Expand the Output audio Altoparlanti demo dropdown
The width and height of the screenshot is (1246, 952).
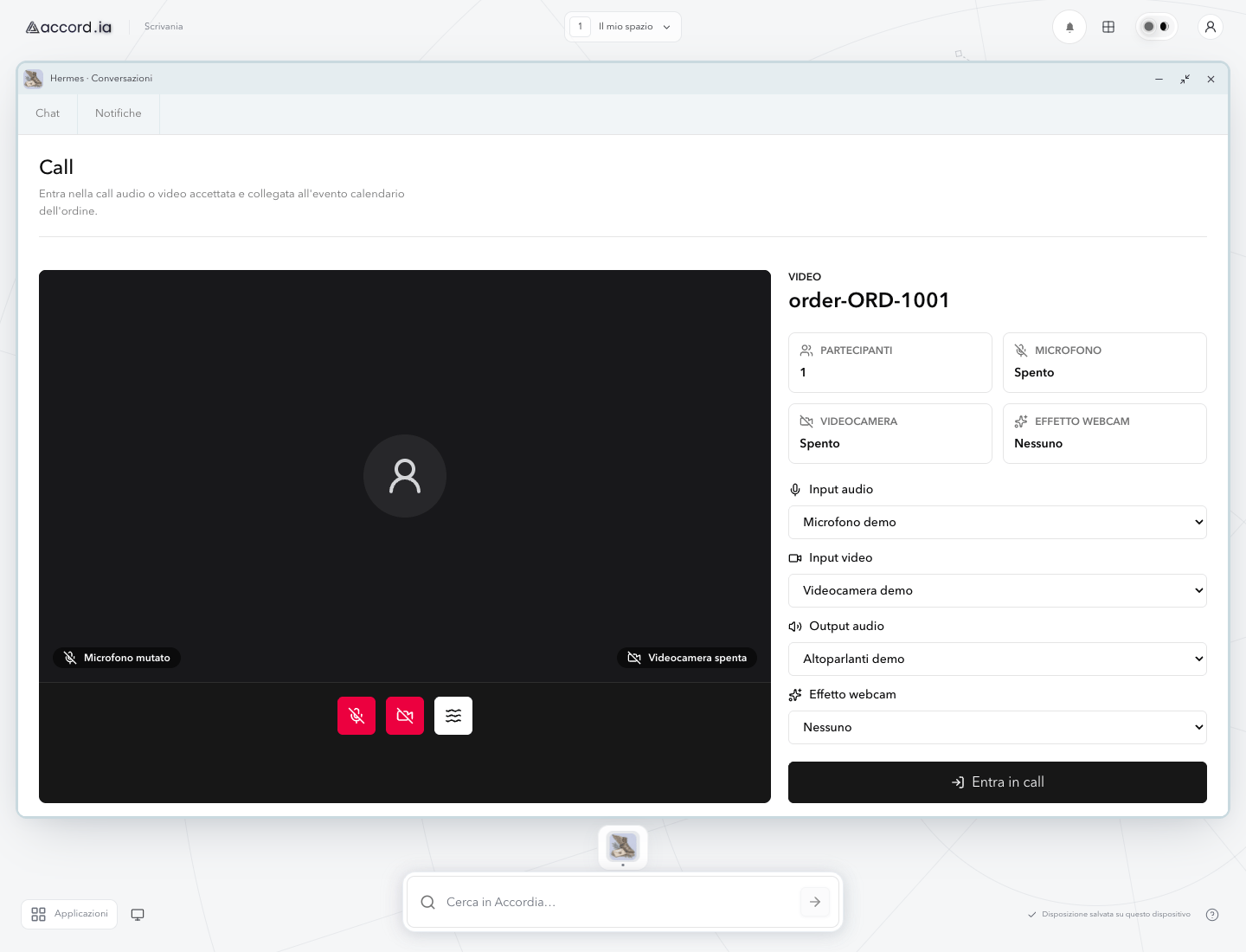(998, 659)
